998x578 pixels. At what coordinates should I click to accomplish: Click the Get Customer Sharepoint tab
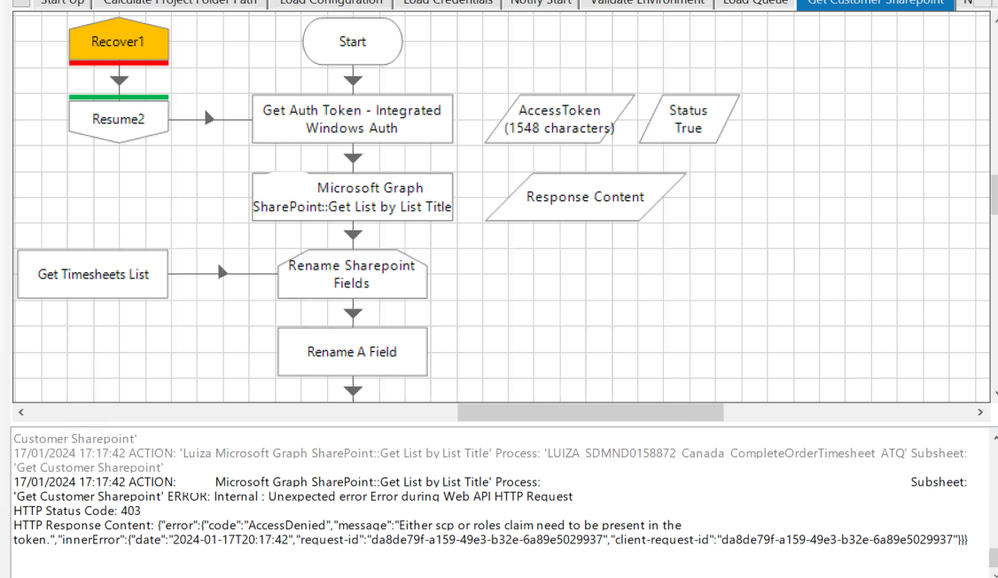click(875, 3)
